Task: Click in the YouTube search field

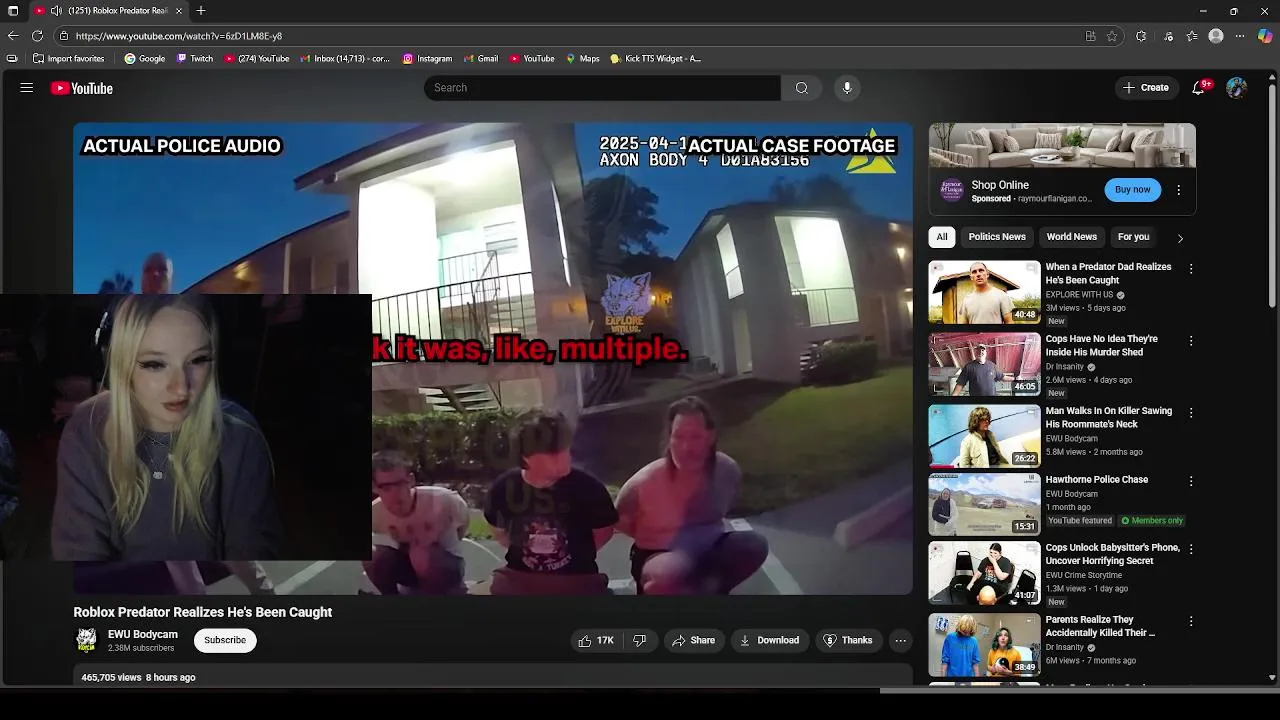Action: pos(602,88)
